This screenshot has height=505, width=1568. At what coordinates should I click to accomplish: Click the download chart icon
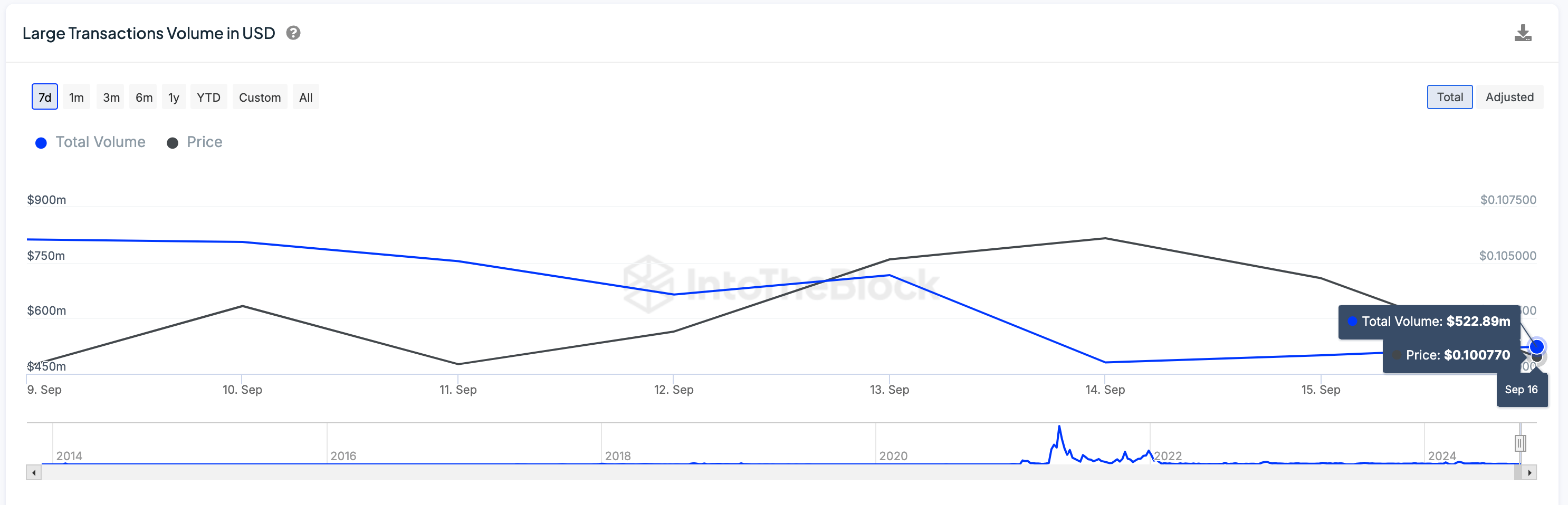(1522, 33)
